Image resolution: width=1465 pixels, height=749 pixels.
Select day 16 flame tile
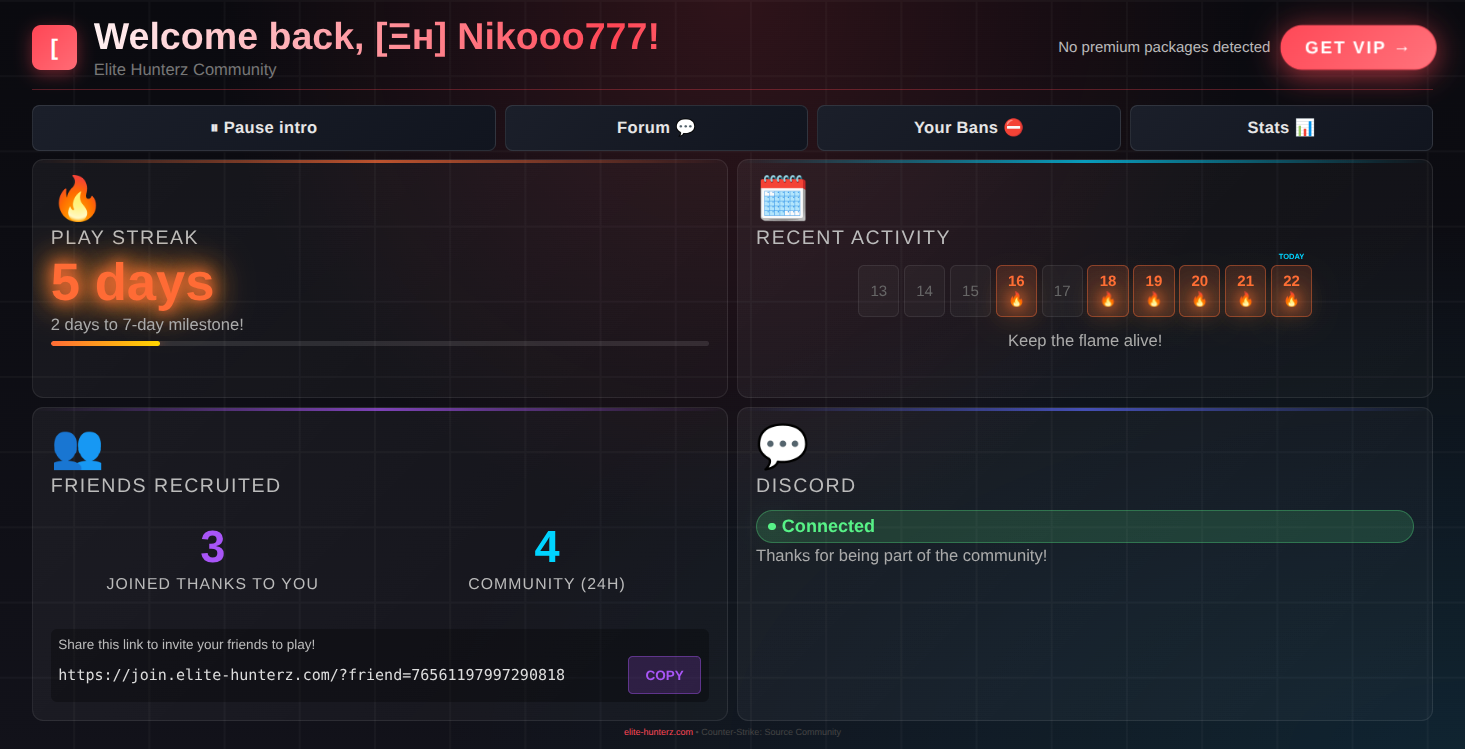point(1016,291)
